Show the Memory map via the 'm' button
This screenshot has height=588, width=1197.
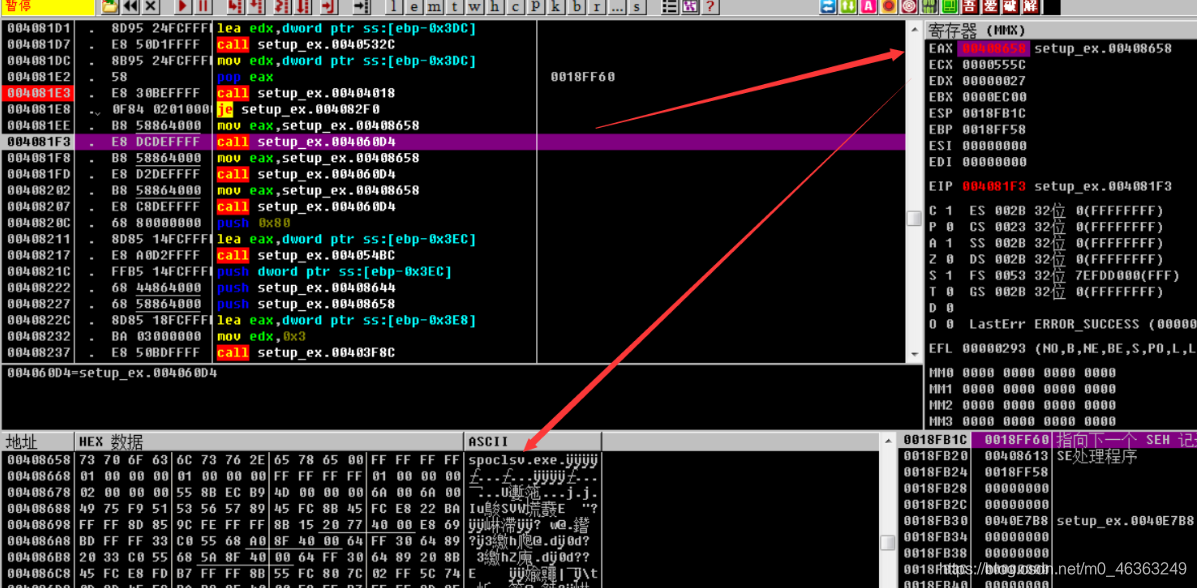434,7
